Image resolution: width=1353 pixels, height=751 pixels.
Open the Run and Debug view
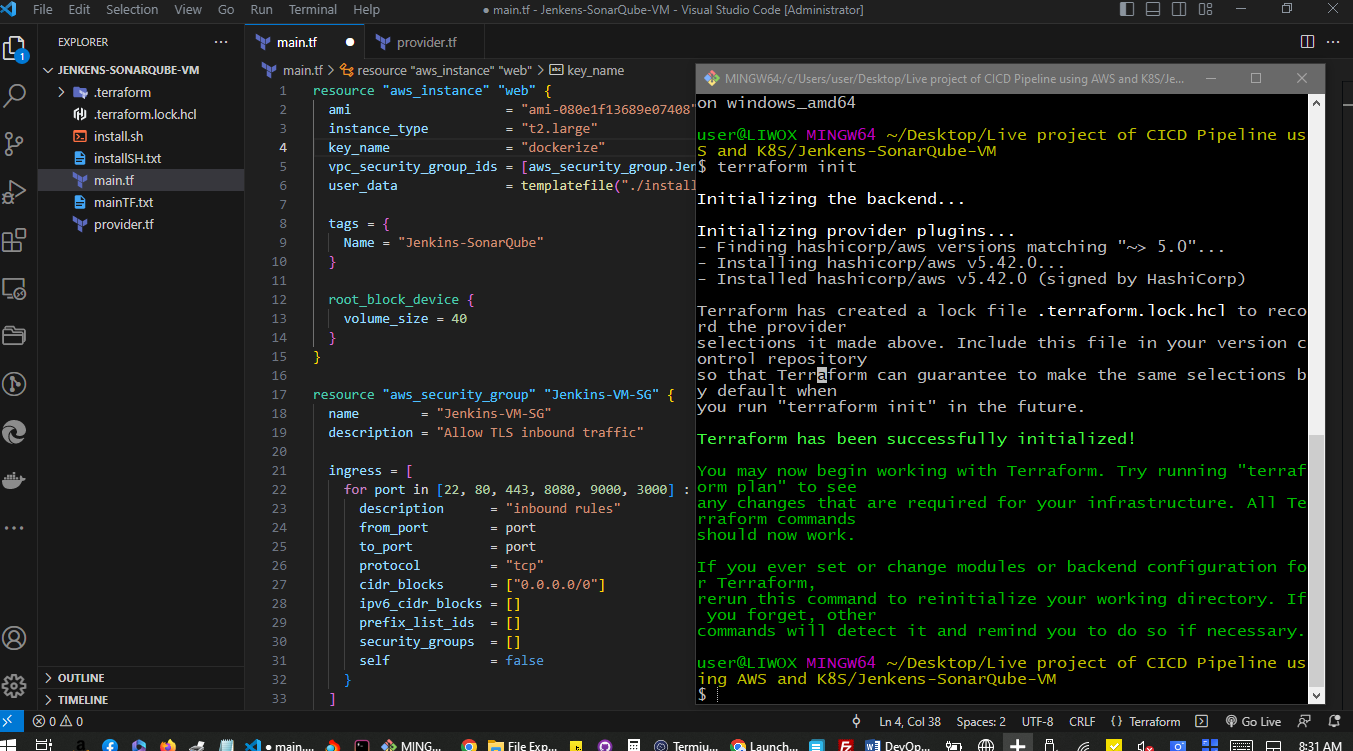[15, 191]
